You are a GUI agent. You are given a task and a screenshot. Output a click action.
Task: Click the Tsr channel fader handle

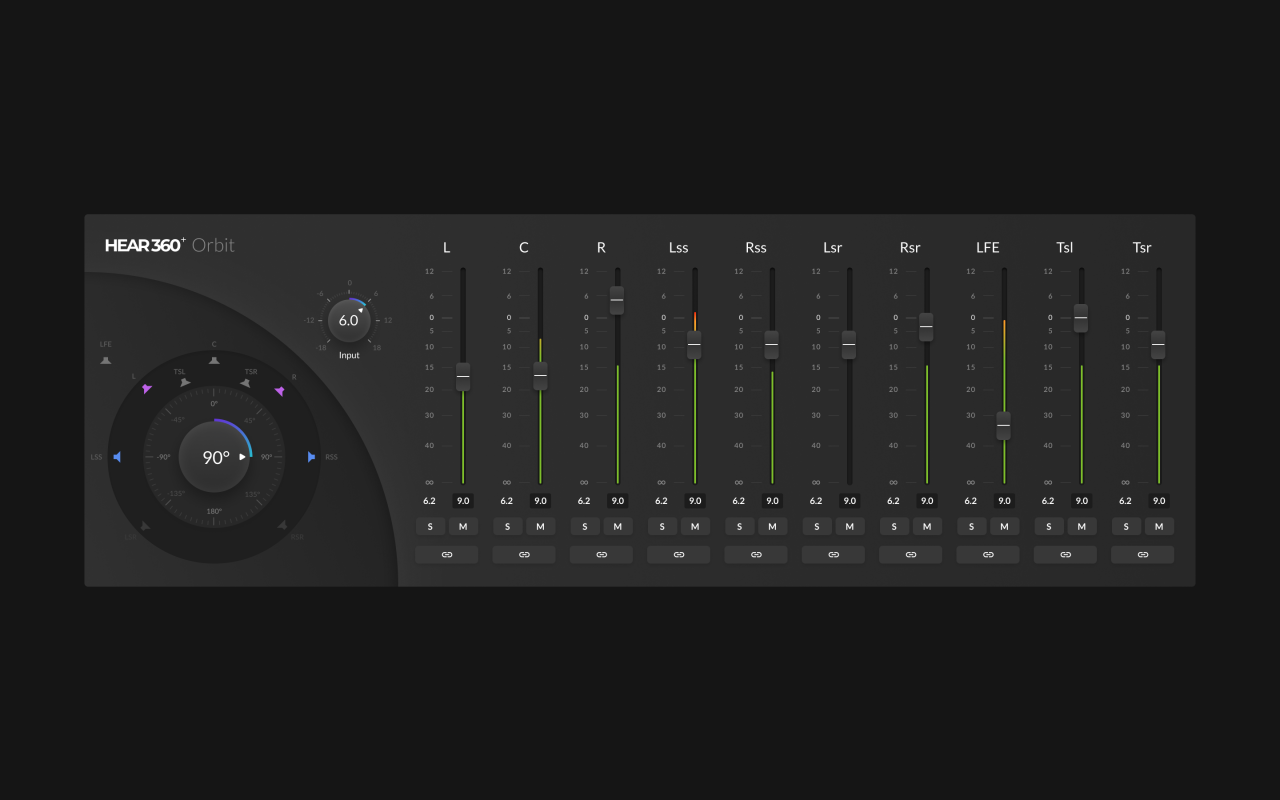(x=1157, y=344)
